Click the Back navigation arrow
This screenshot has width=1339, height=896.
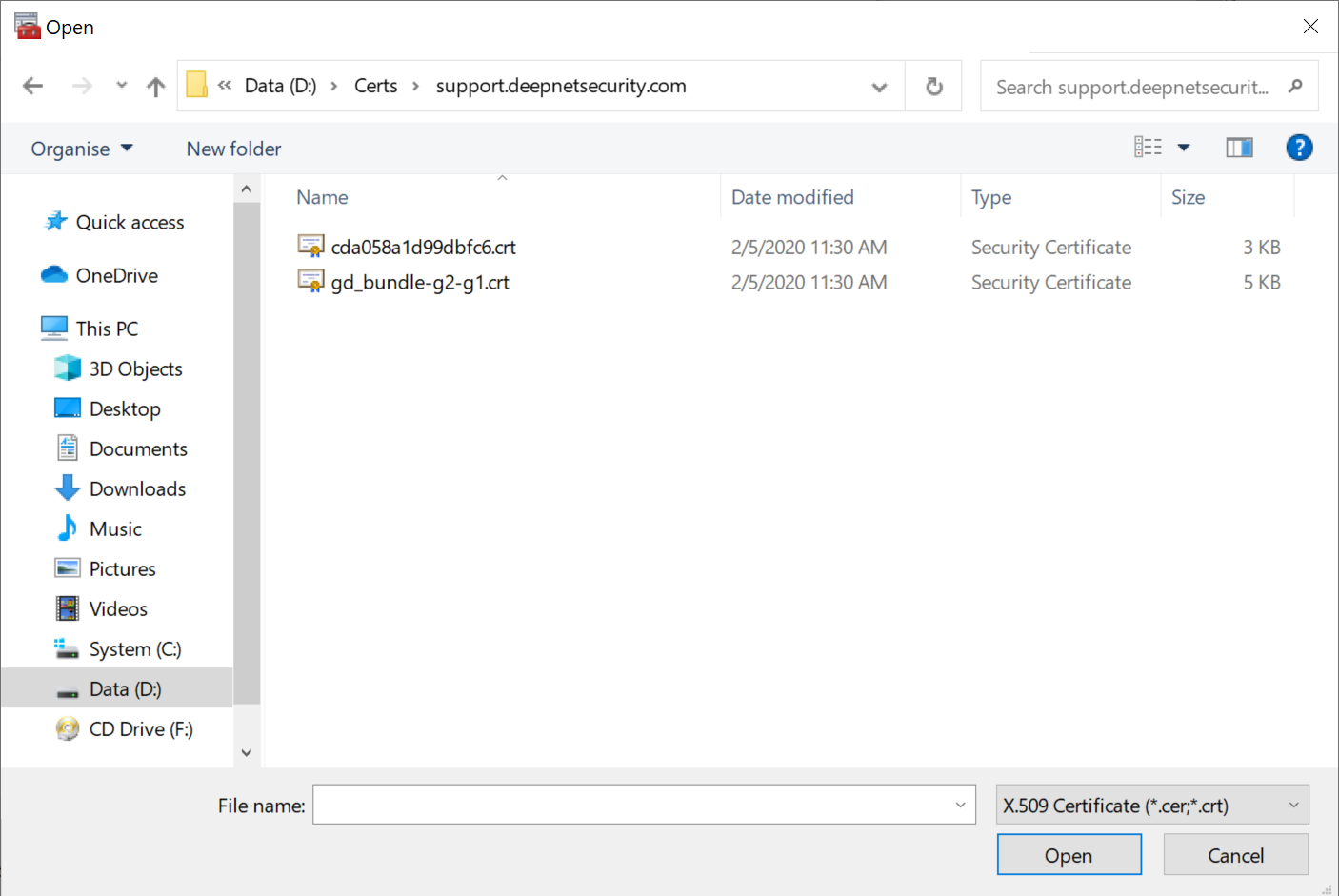33,87
